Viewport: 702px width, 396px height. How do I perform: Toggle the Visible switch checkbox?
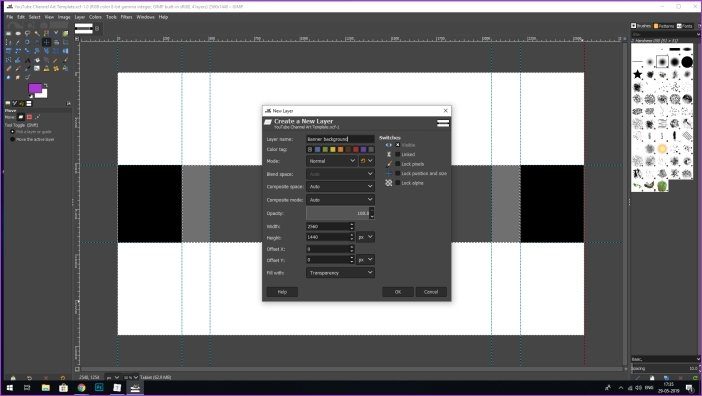point(398,145)
